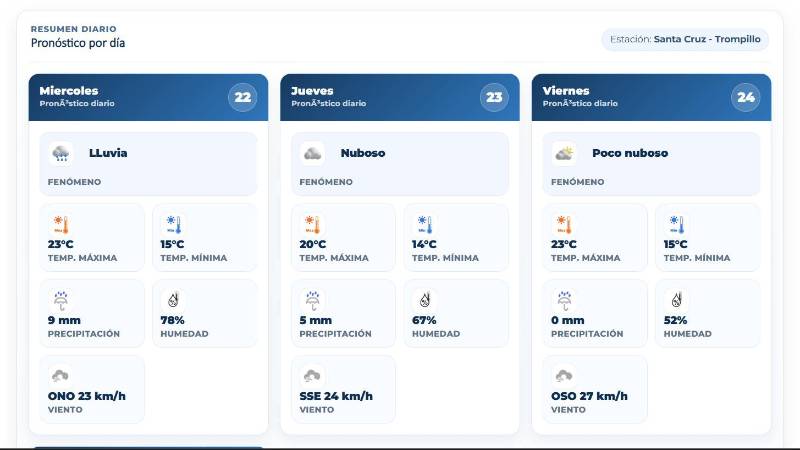Click the Estación Santa Cruz - Trompillo pill
The height and width of the screenshot is (450, 800).
coord(685,39)
